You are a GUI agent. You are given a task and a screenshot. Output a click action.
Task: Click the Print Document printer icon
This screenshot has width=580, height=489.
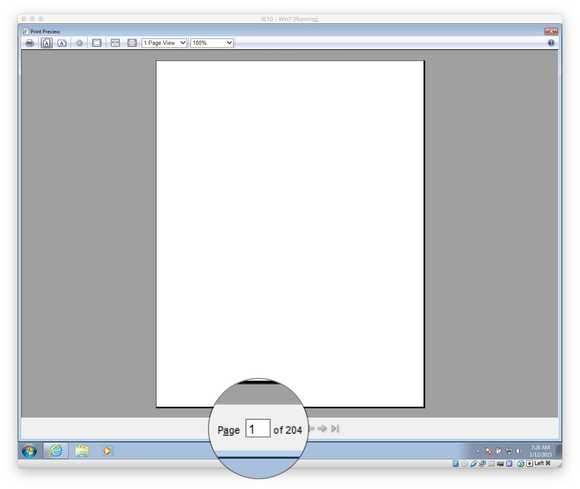tap(30, 43)
